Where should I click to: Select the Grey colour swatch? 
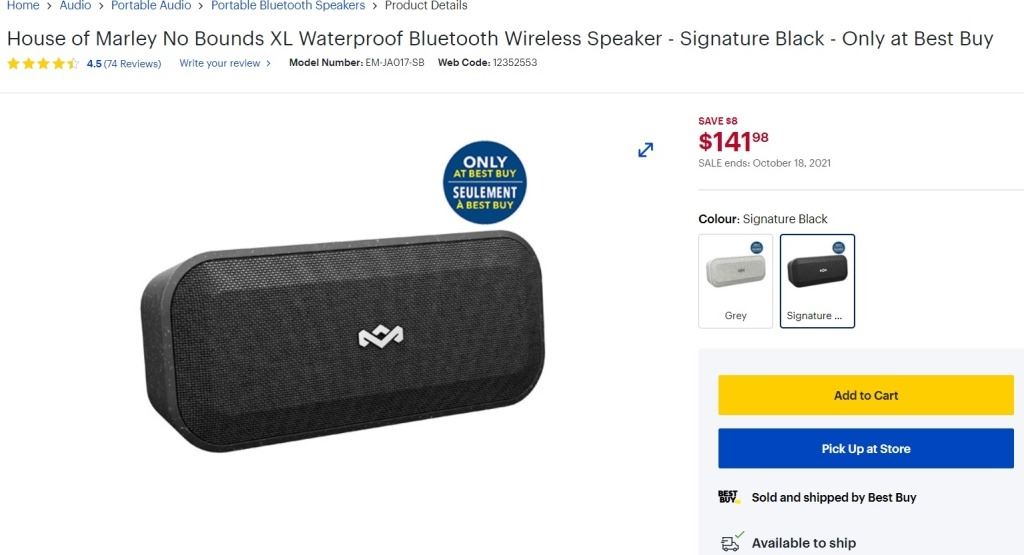[x=735, y=281]
